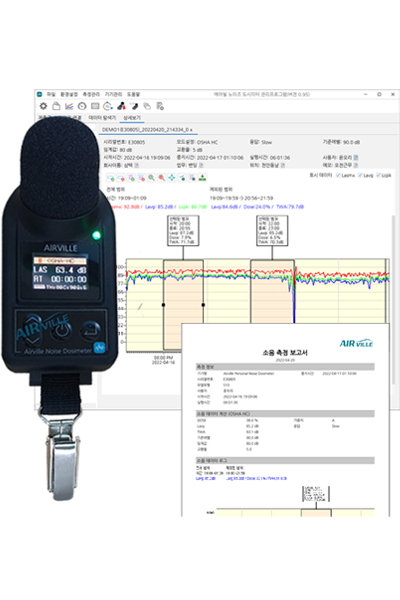Open the 도움말 menu

134,94
